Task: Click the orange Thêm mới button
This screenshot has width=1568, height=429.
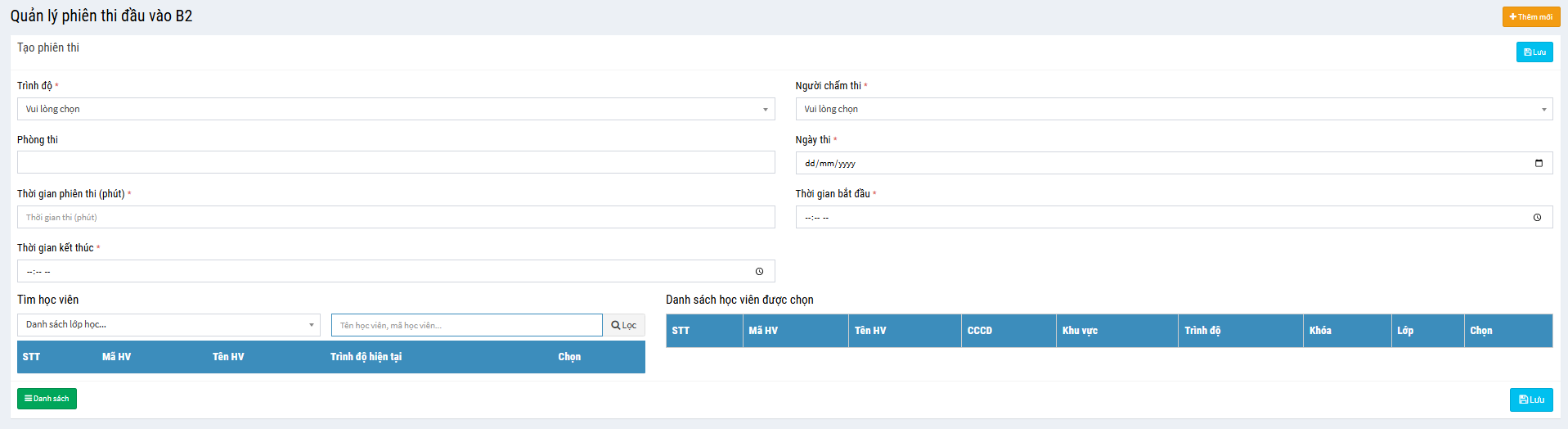Action: [1530, 16]
